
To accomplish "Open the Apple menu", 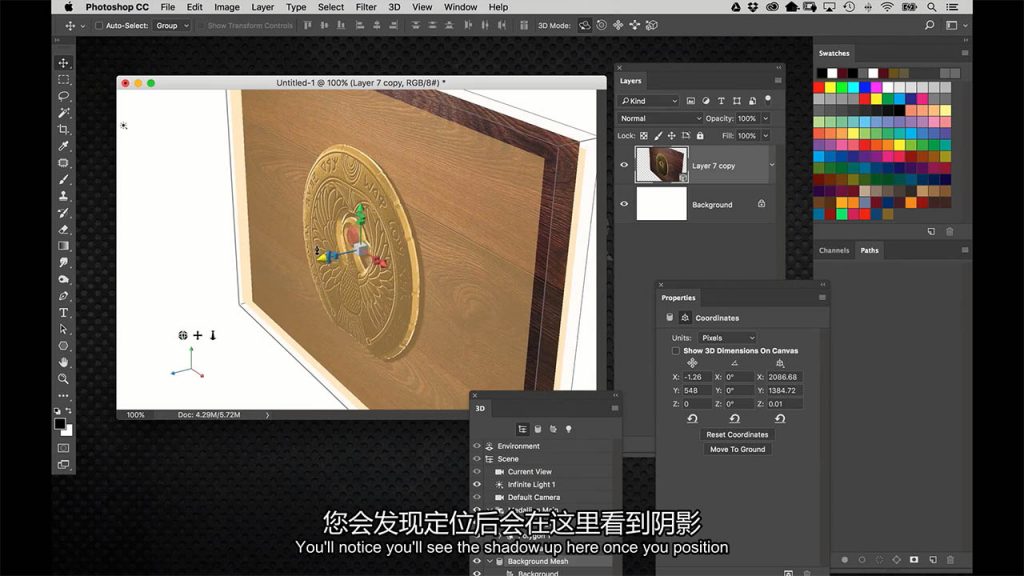I will tap(69, 7).
